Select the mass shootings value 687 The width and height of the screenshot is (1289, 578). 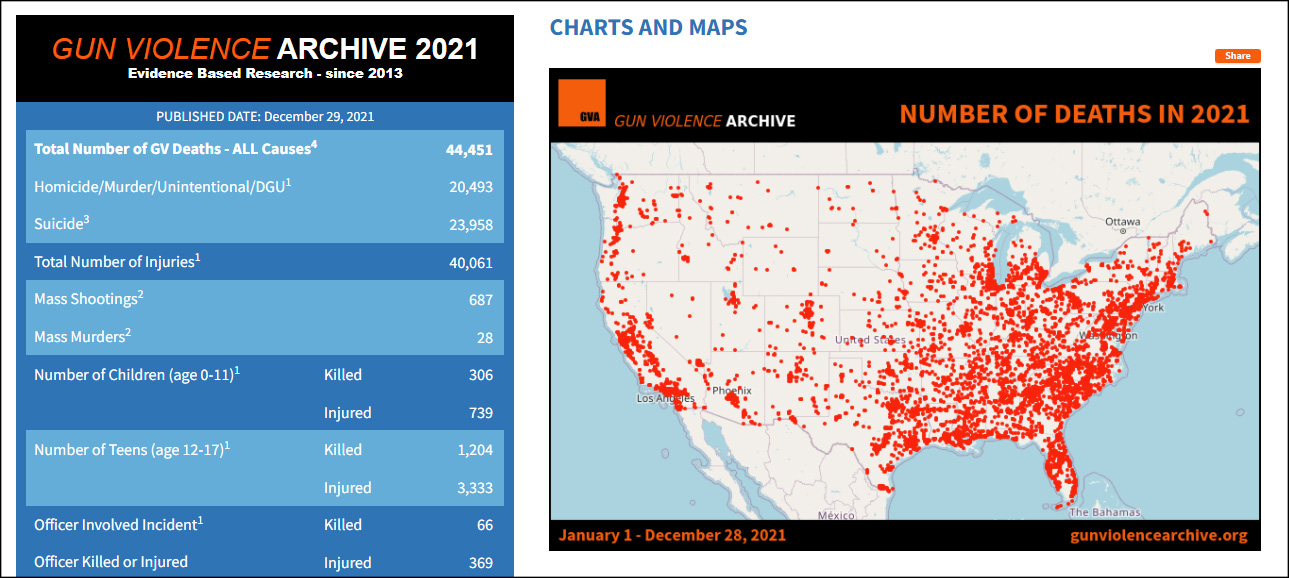481,300
